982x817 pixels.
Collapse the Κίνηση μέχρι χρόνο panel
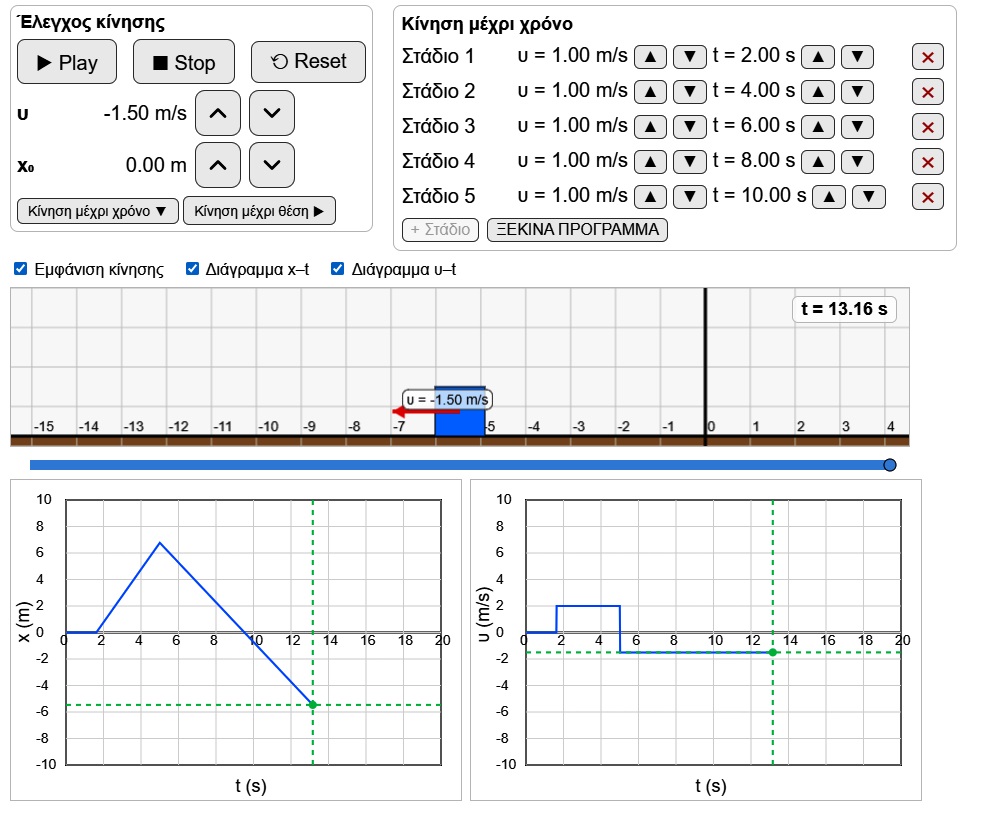tap(98, 211)
